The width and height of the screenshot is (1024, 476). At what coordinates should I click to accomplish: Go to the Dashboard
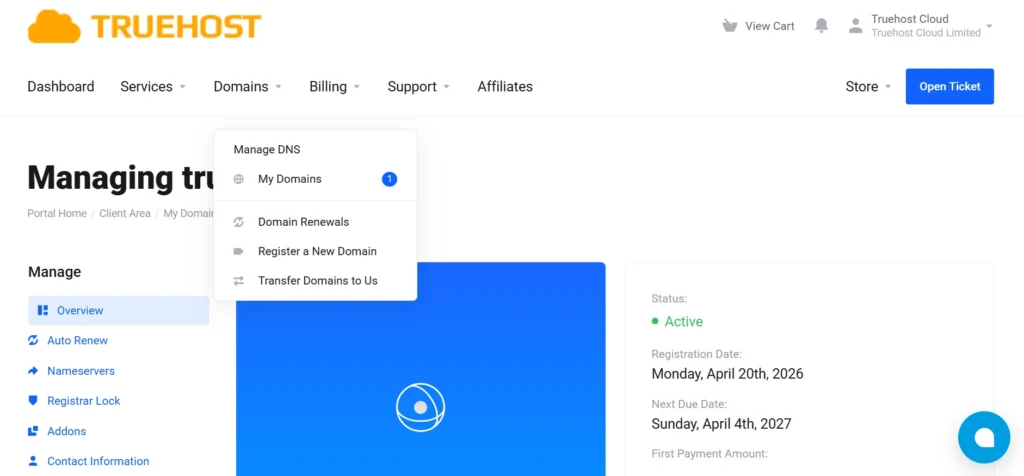pyautogui.click(x=61, y=86)
